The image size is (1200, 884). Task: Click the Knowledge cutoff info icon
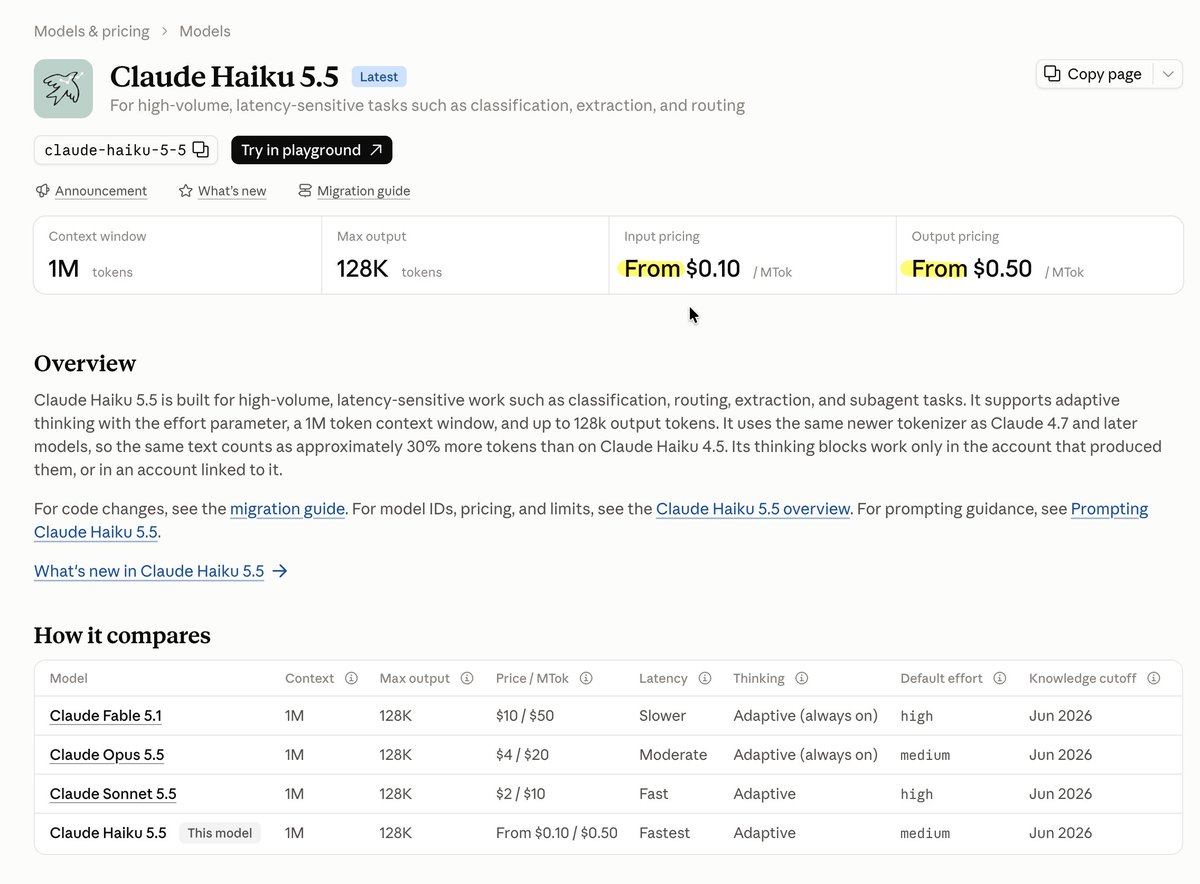pyautogui.click(x=1154, y=678)
